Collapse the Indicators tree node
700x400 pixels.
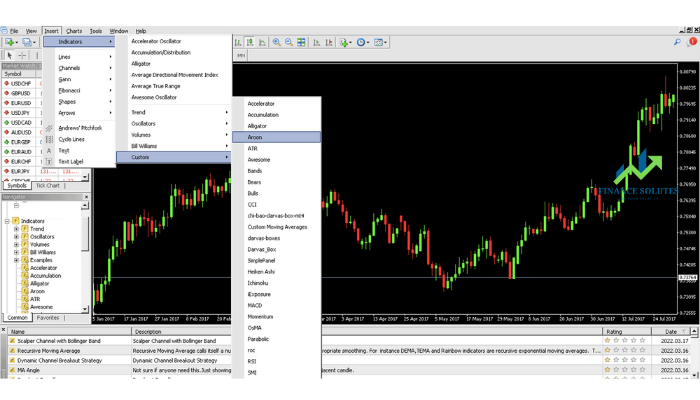pos(8,221)
